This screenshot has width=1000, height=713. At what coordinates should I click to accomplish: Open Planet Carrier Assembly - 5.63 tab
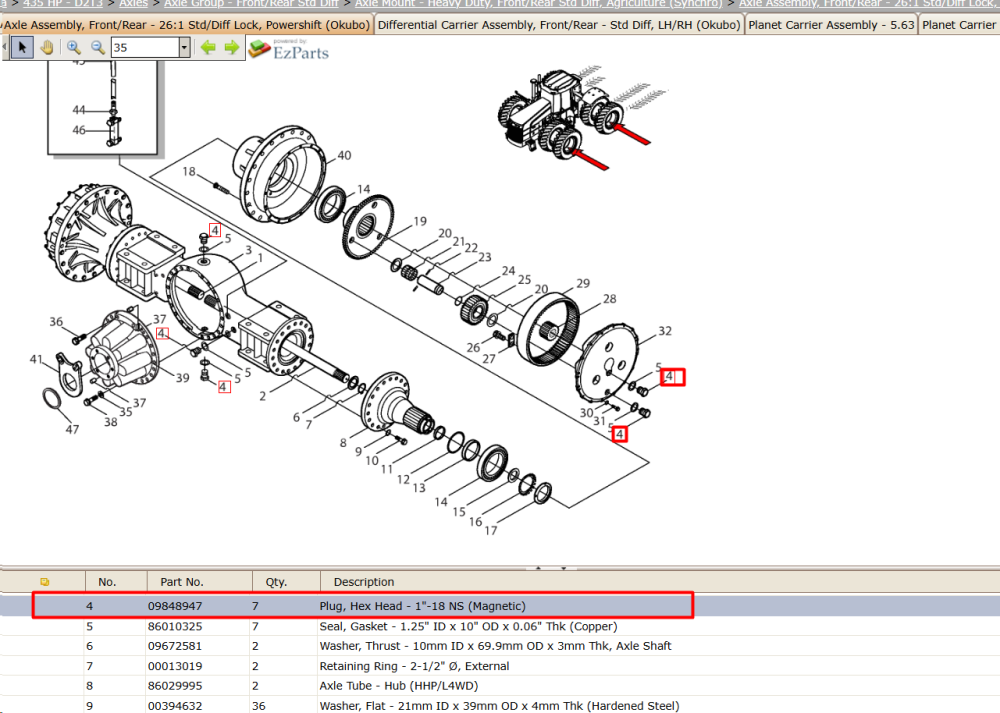(x=831, y=25)
